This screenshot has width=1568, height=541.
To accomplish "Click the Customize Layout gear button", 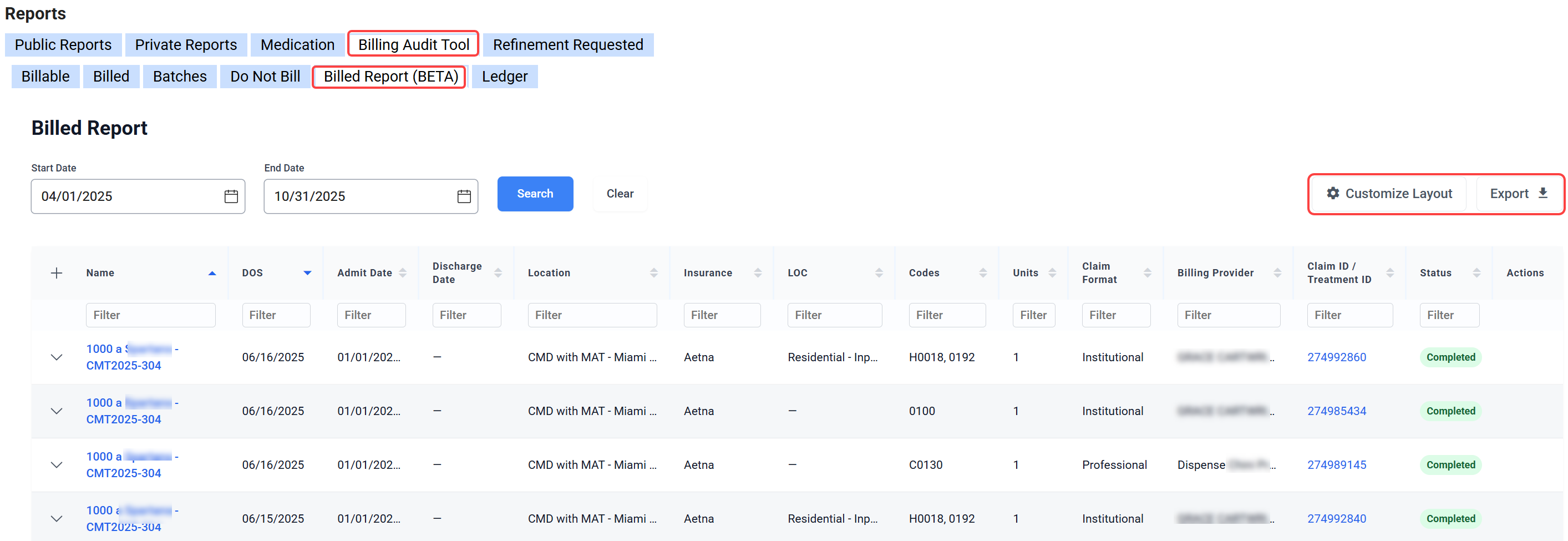I will click(x=1389, y=194).
